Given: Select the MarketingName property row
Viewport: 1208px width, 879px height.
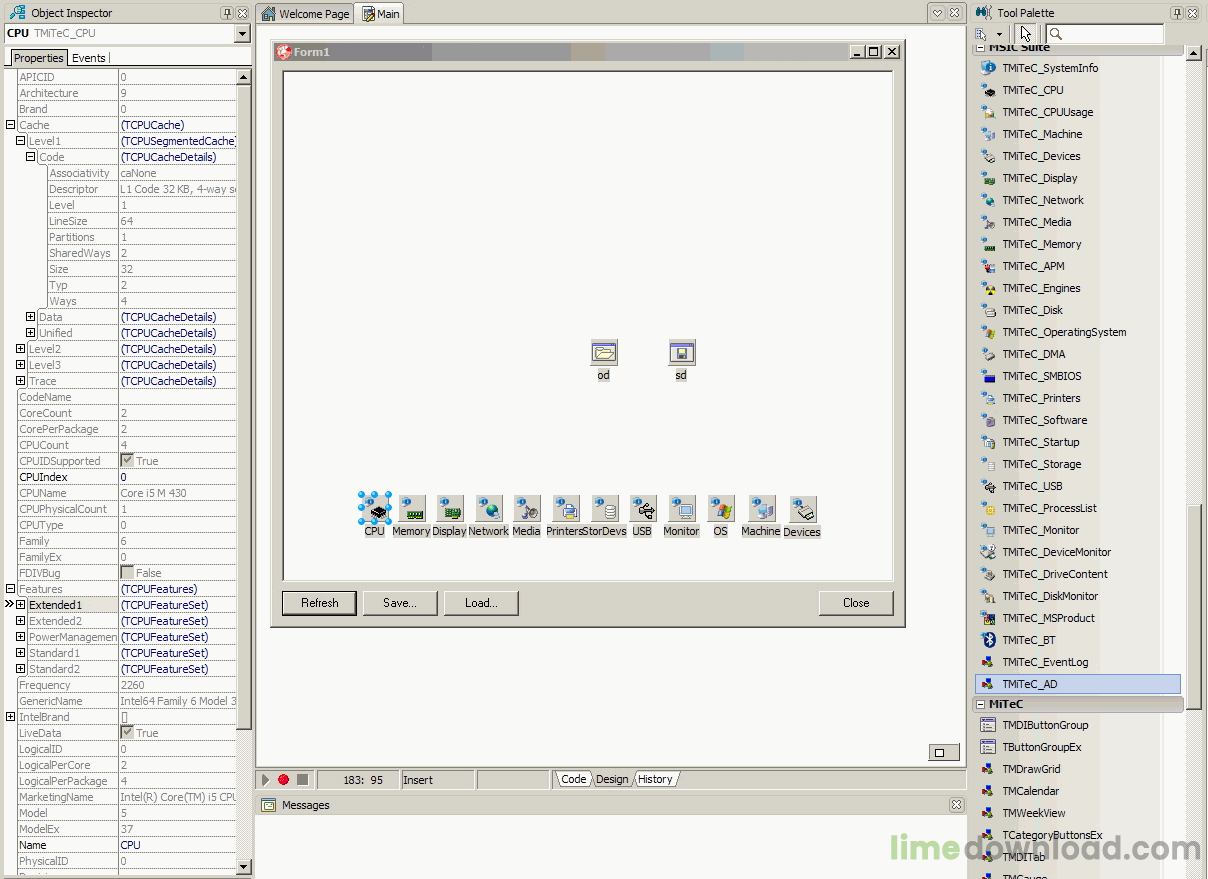Looking at the screenshot, I should click(x=126, y=797).
